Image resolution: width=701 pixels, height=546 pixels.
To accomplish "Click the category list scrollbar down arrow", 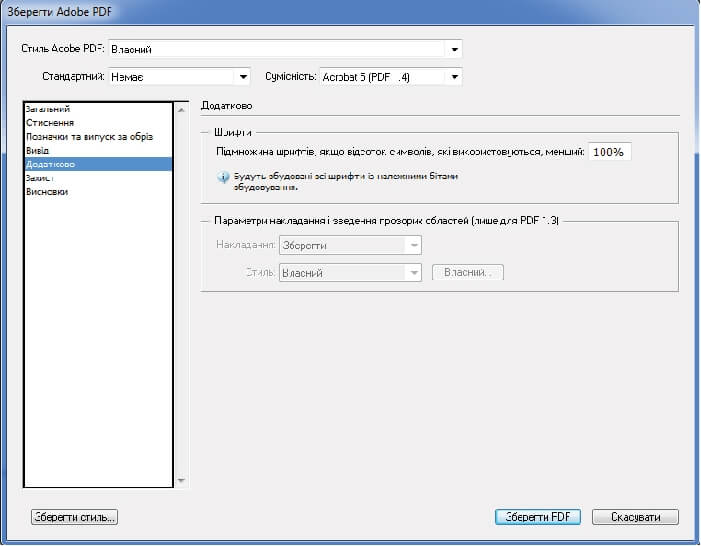I will (x=181, y=481).
